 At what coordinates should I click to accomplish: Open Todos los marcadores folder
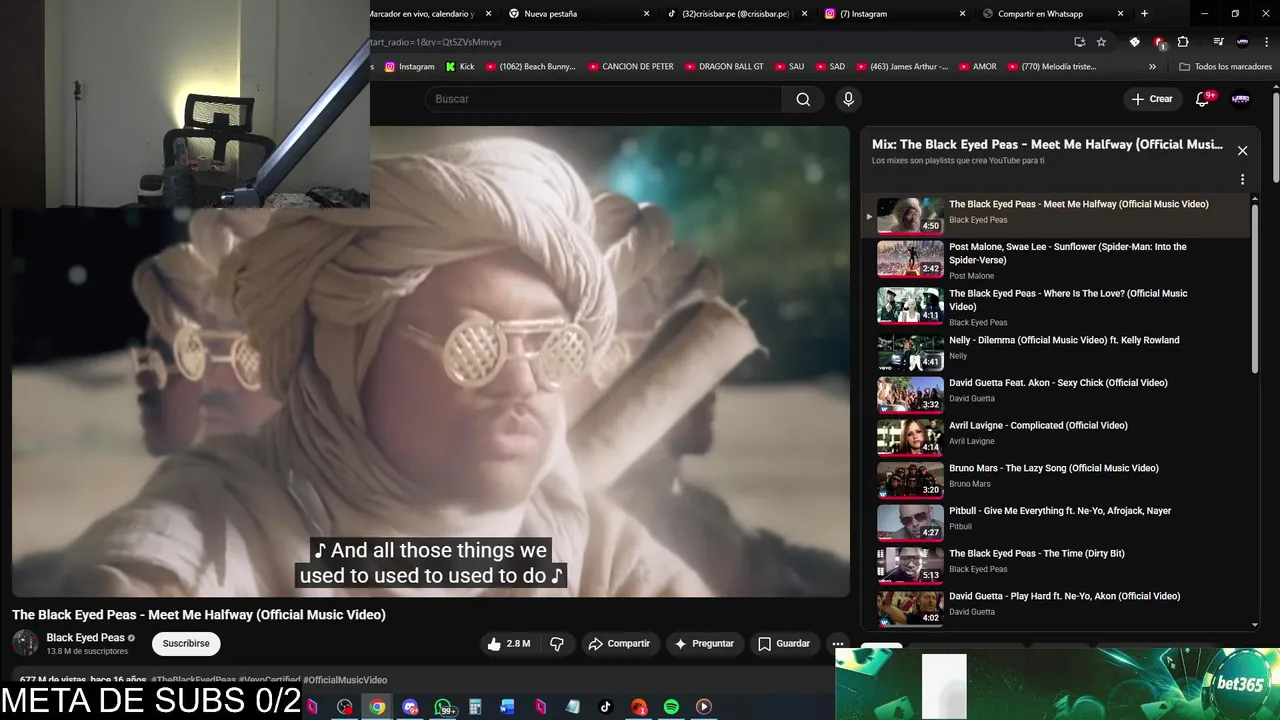point(1226,67)
